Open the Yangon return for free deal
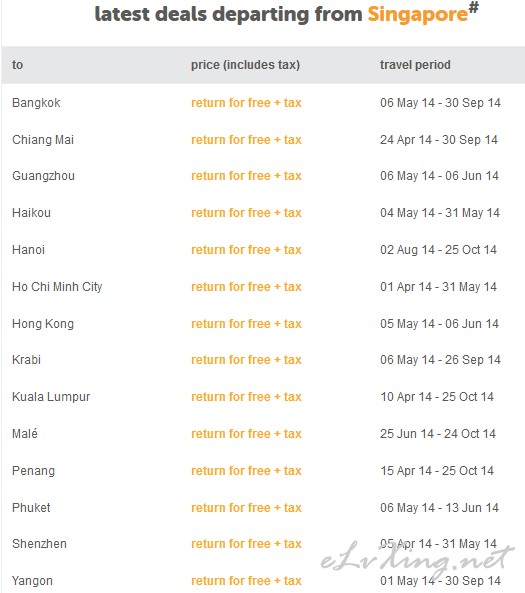The width and height of the screenshot is (525, 593). (246, 581)
